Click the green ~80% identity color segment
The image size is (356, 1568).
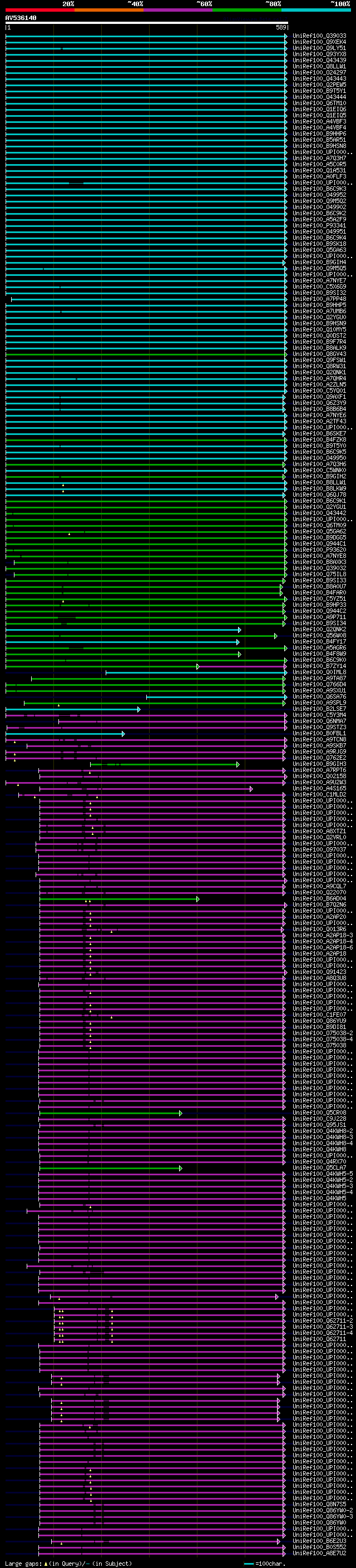coord(247,10)
